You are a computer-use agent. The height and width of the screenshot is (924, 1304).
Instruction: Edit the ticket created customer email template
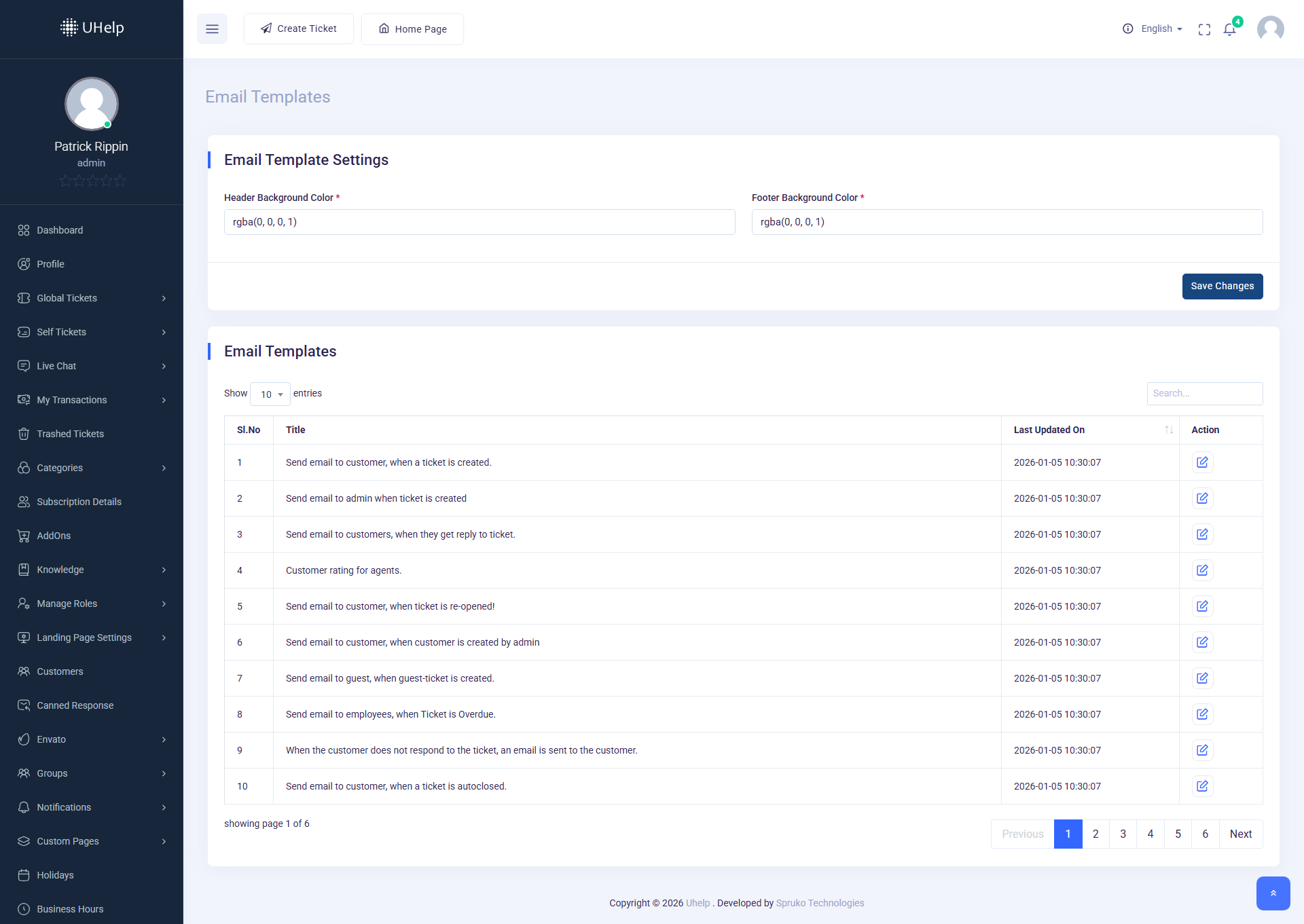1202,462
